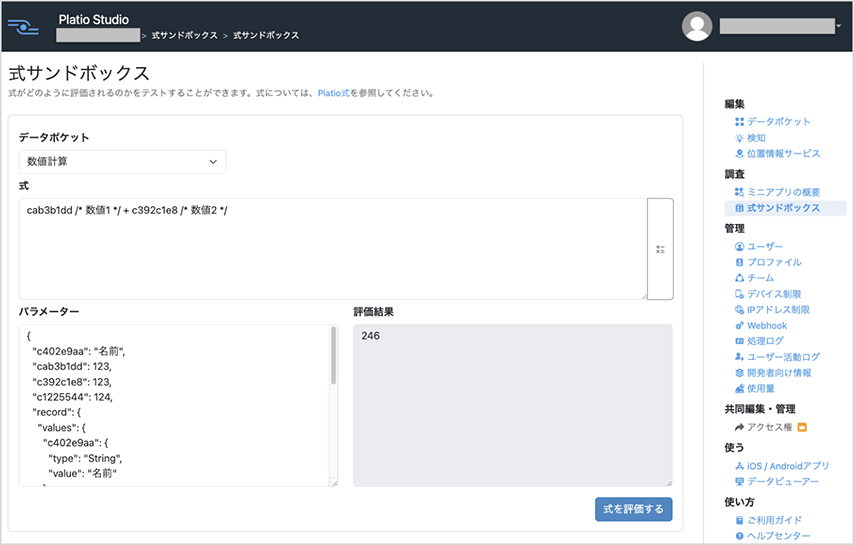Image resolution: width=854 pixels, height=545 pixels.
Task: Click the IPアドレス制限 globe icon
Action: (x=739, y=310)
